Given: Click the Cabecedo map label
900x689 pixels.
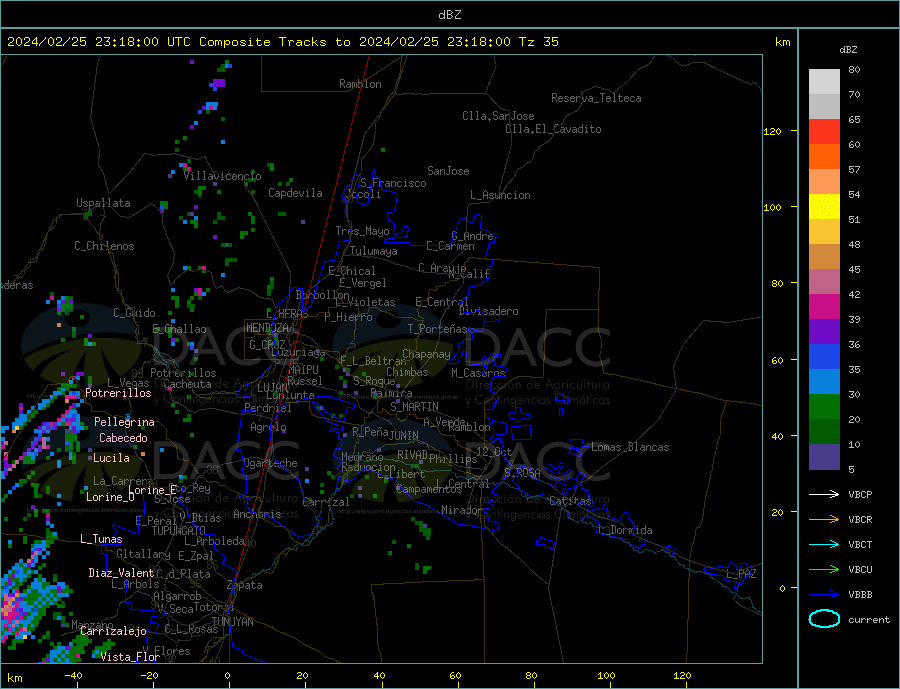Looking at the screenshot, I should coord(123,438).
